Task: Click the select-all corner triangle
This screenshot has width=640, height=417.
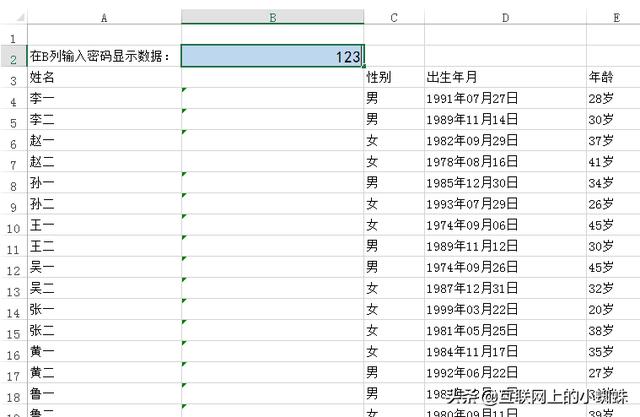Action: 20,18
